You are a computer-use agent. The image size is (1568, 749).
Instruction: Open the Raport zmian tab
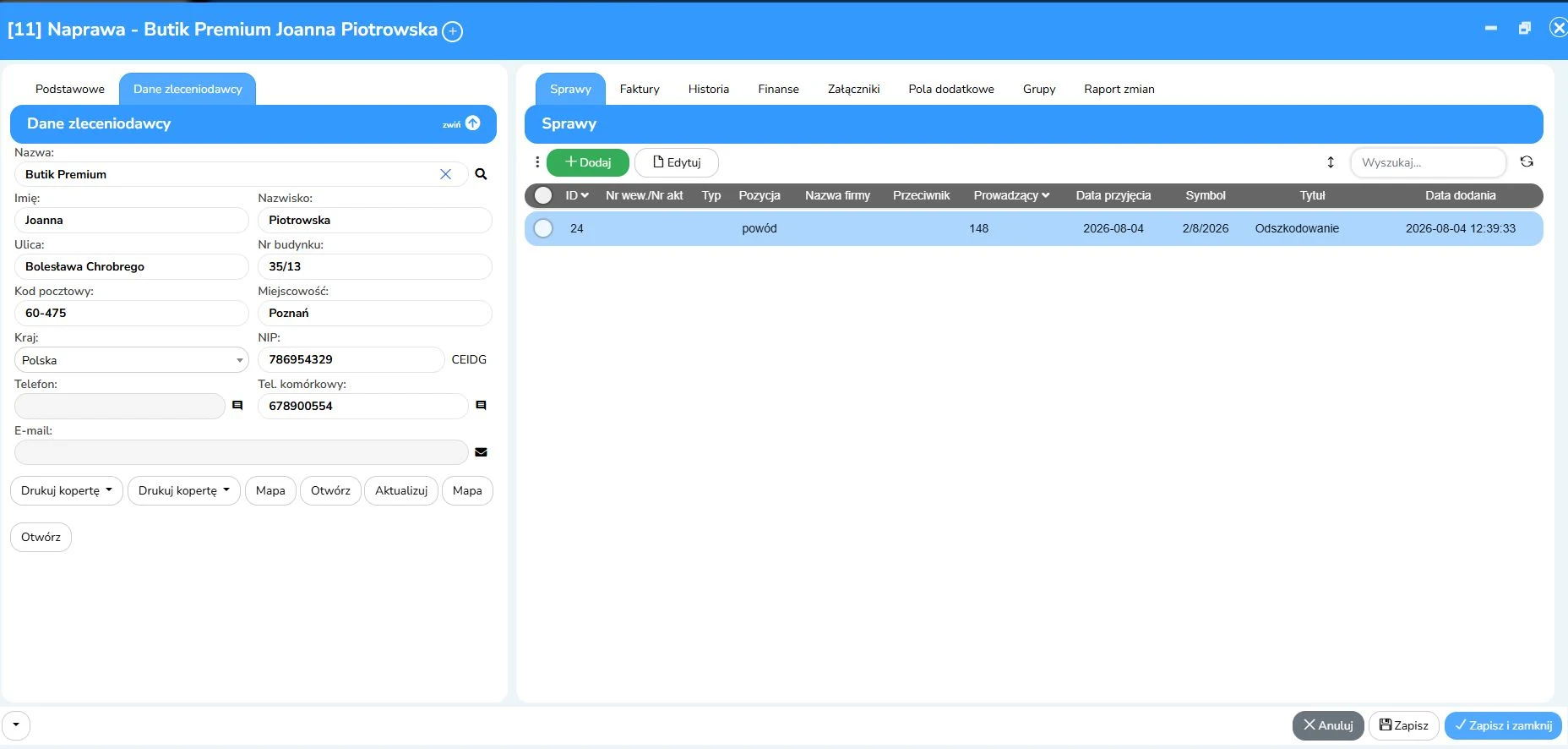pos(1119,89)
